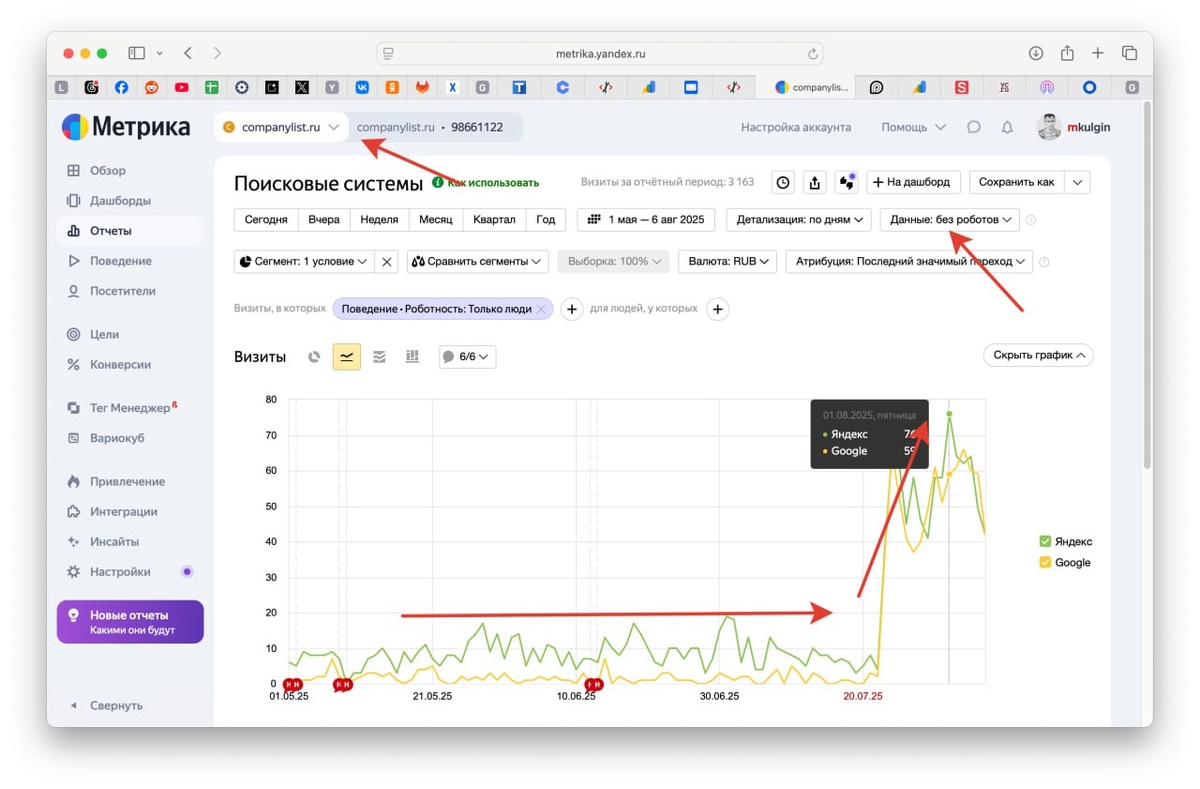The width and height of the screenshot is (1200, 789).
Task: Click the Новые отчеты banner
Action: click(130, 621)
